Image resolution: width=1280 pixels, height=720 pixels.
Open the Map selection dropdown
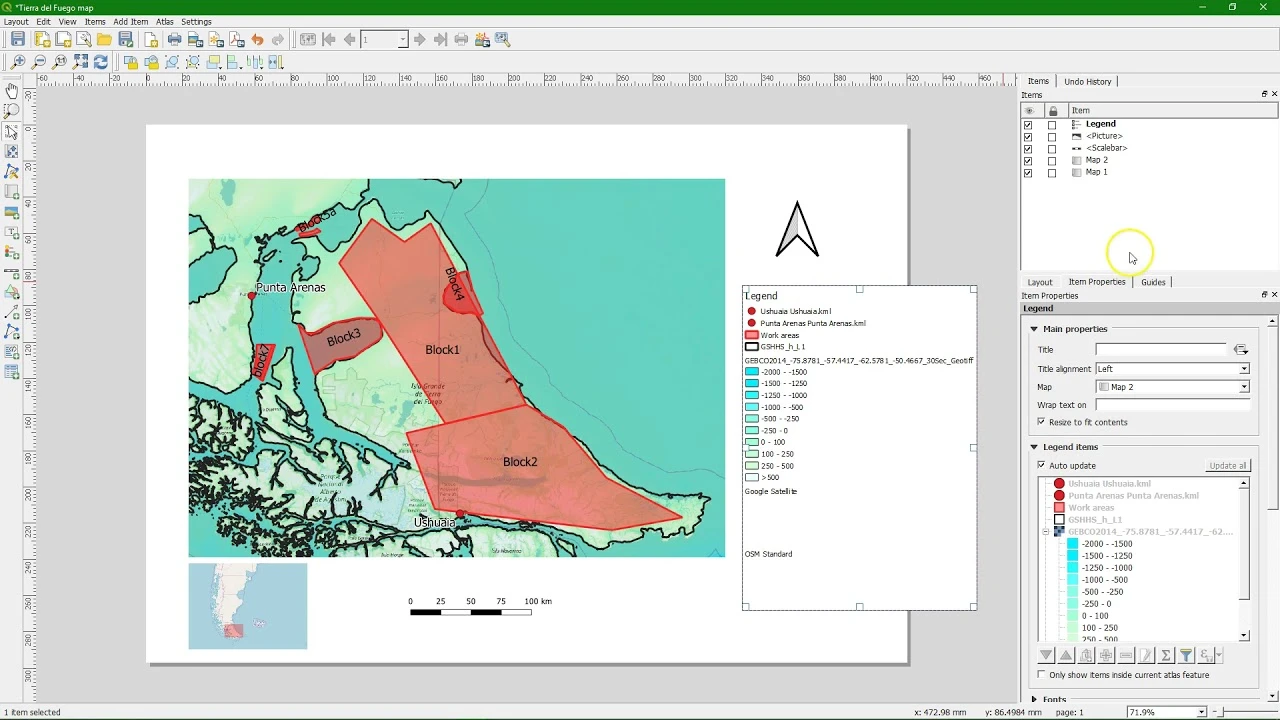(1172, 387)
